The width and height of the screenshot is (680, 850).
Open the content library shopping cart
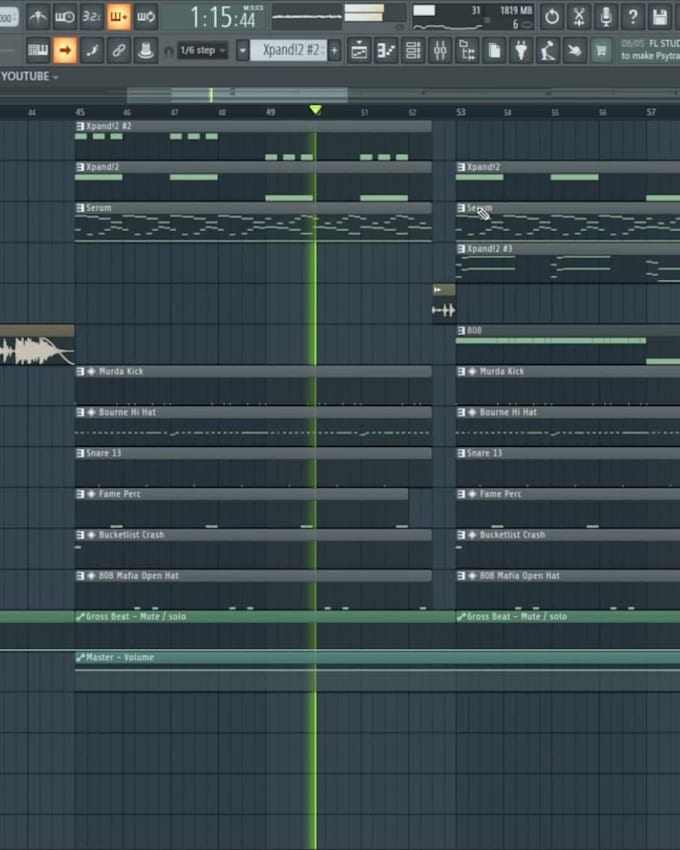pos(601,50)
